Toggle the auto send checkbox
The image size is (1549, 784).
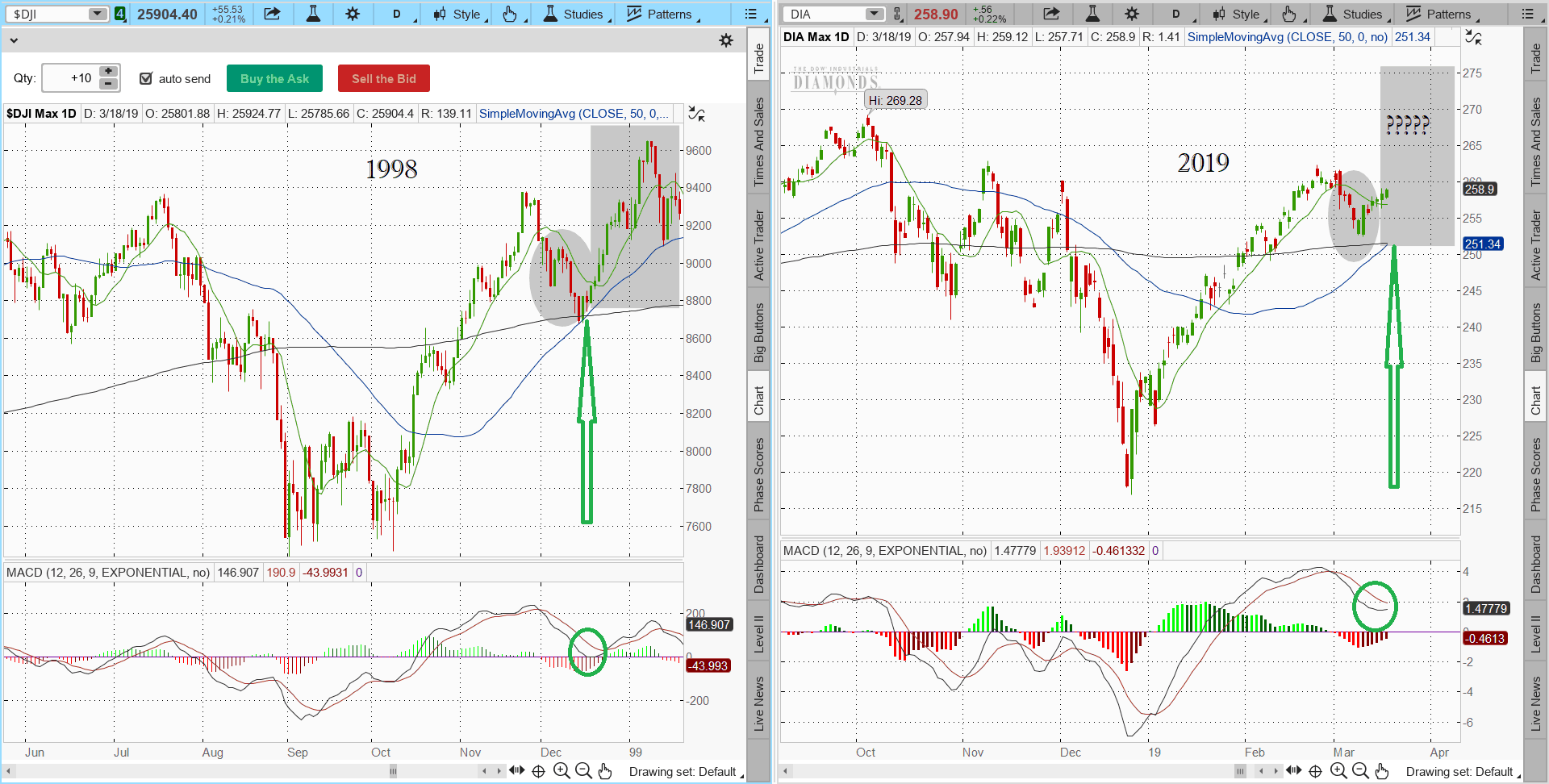(x=146, y=78)
